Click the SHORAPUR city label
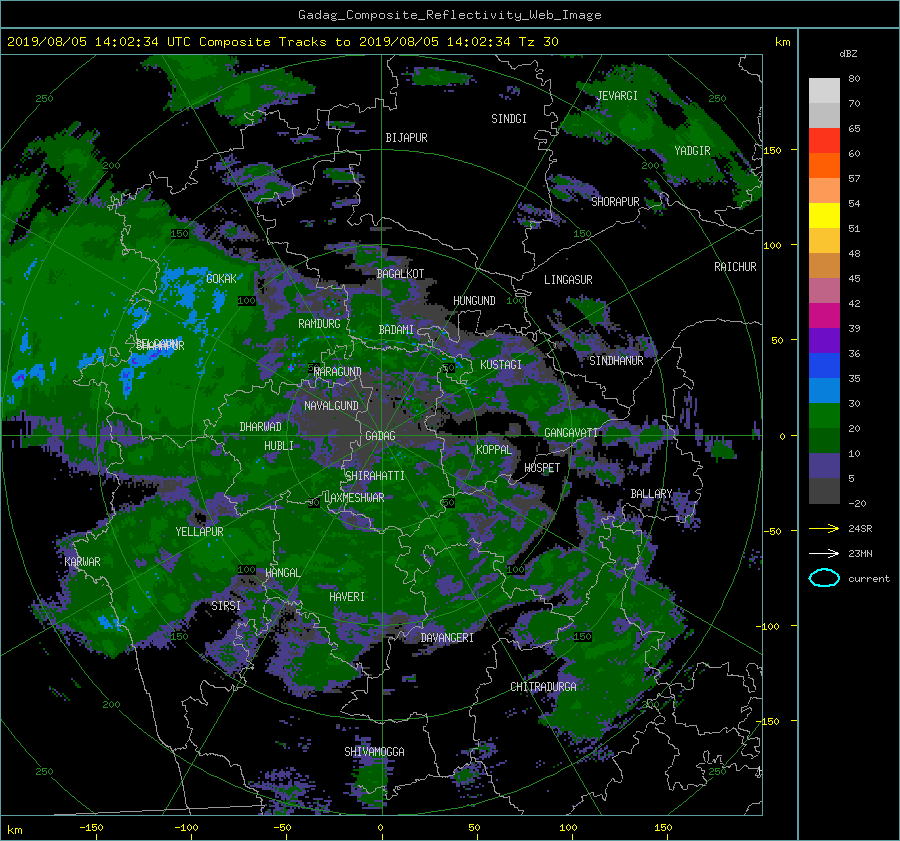Viewport: 900px width, 841px height. click(615, 202)
